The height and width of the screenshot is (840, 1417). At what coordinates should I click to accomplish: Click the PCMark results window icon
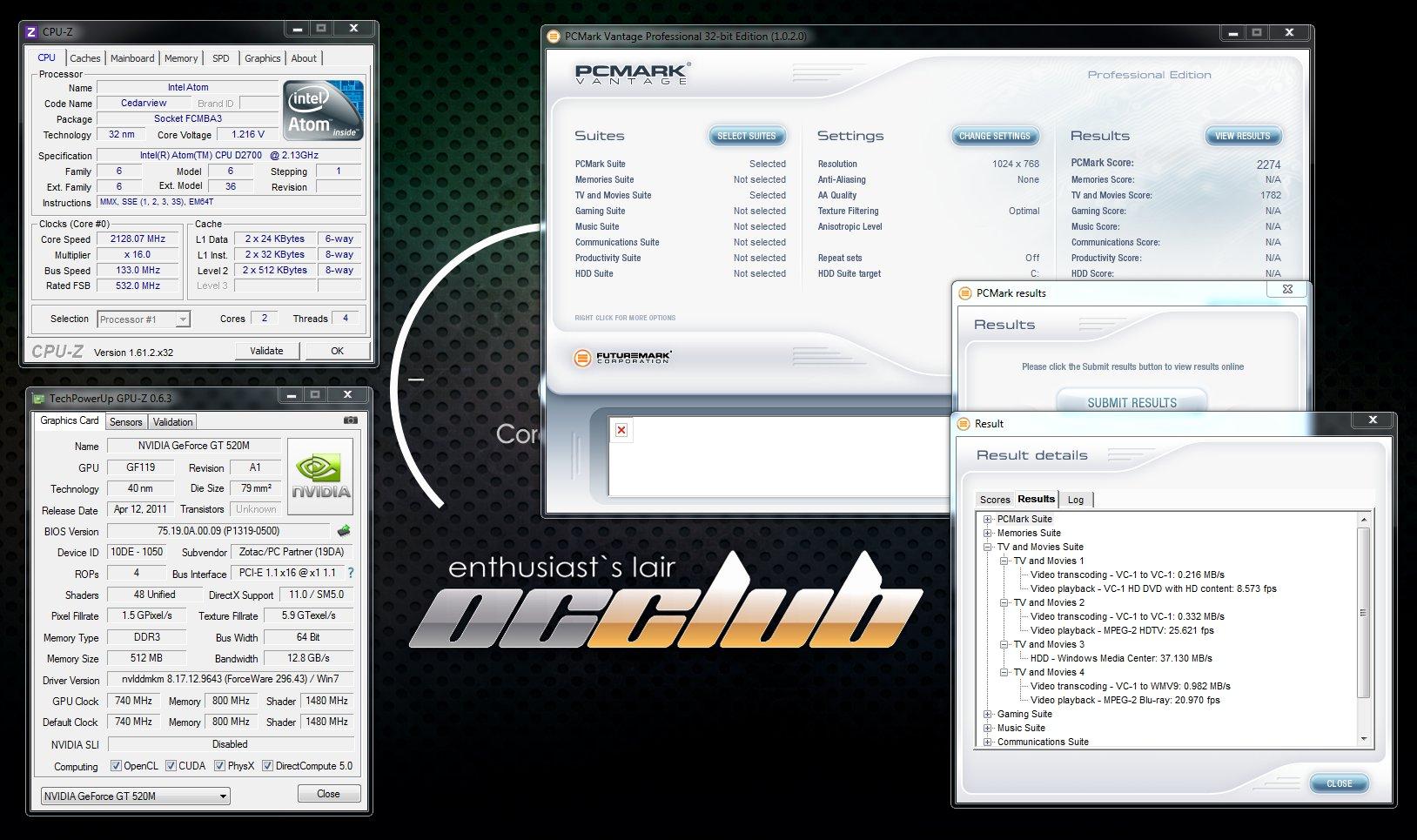964,293
